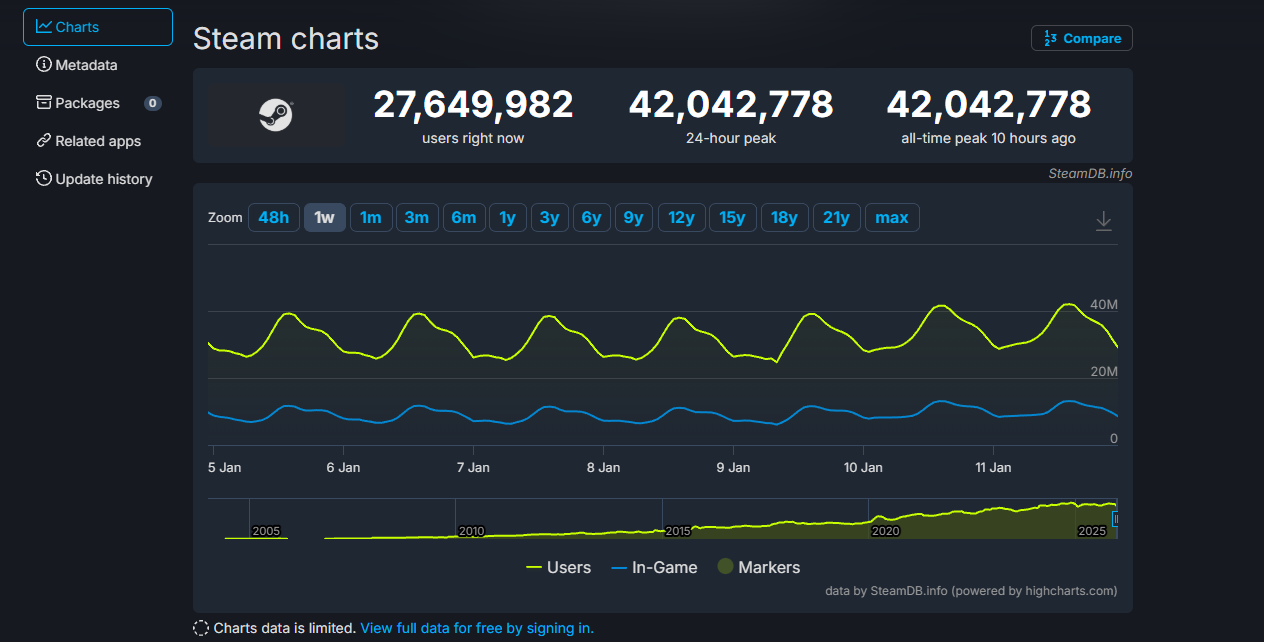The height and width of the screenshot is (642, 1264).
Task: Toggle the Users series in legend
Action: (x=558, y=567)
